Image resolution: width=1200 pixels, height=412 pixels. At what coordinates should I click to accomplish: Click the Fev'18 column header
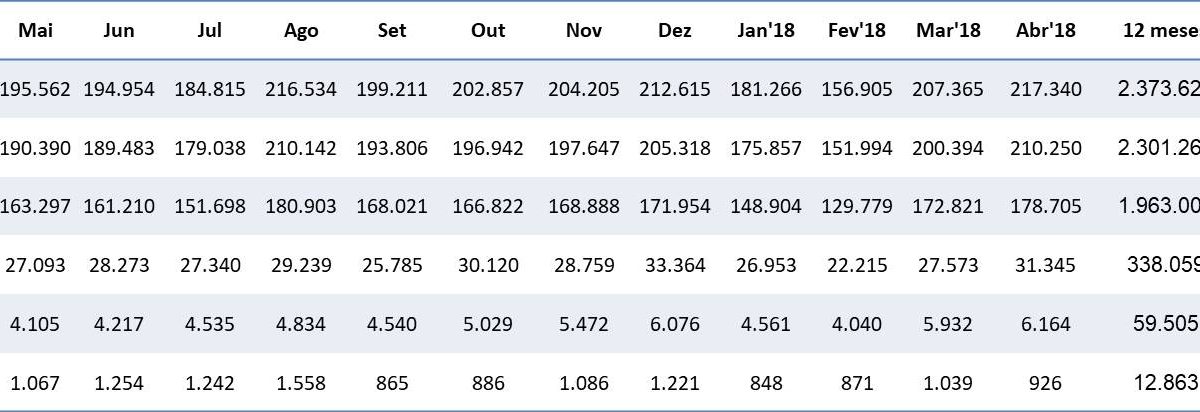click(x=857, y=30)
